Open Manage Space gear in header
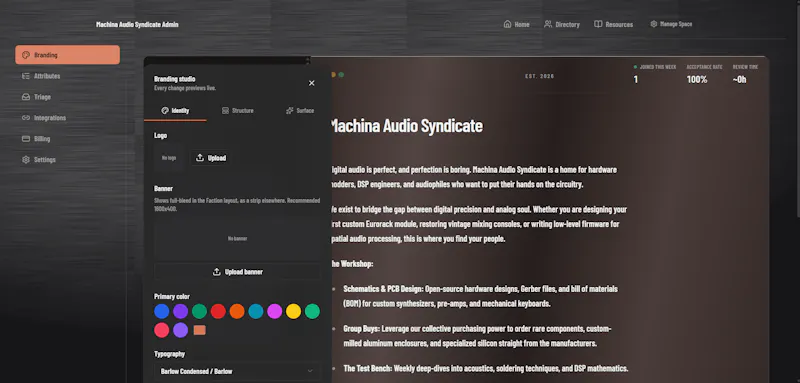The image size is (800, 383). pyautogui.click(x=654, y=24)
